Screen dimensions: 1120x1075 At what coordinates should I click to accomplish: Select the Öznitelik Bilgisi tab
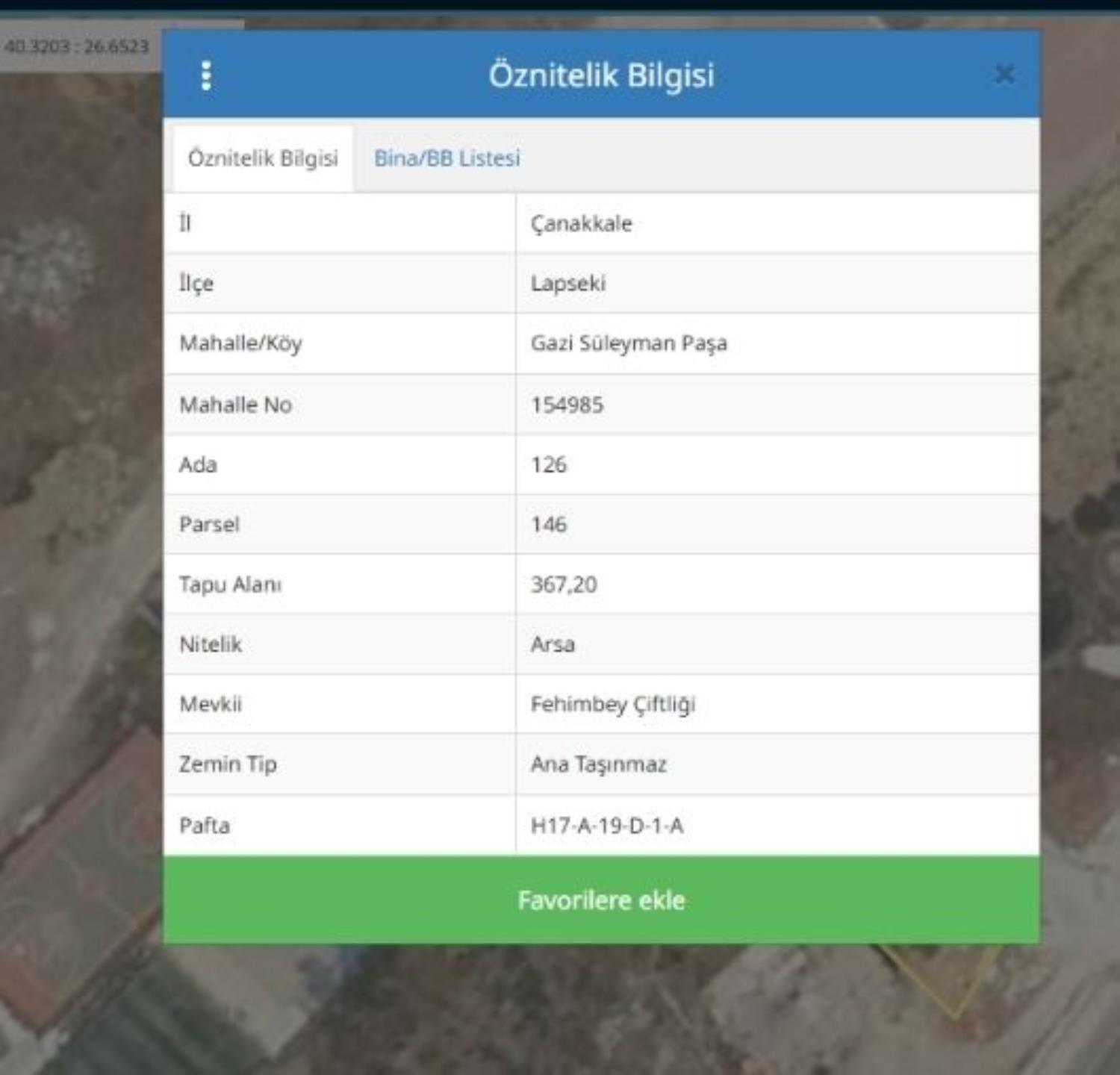click(x=263, y=158)
